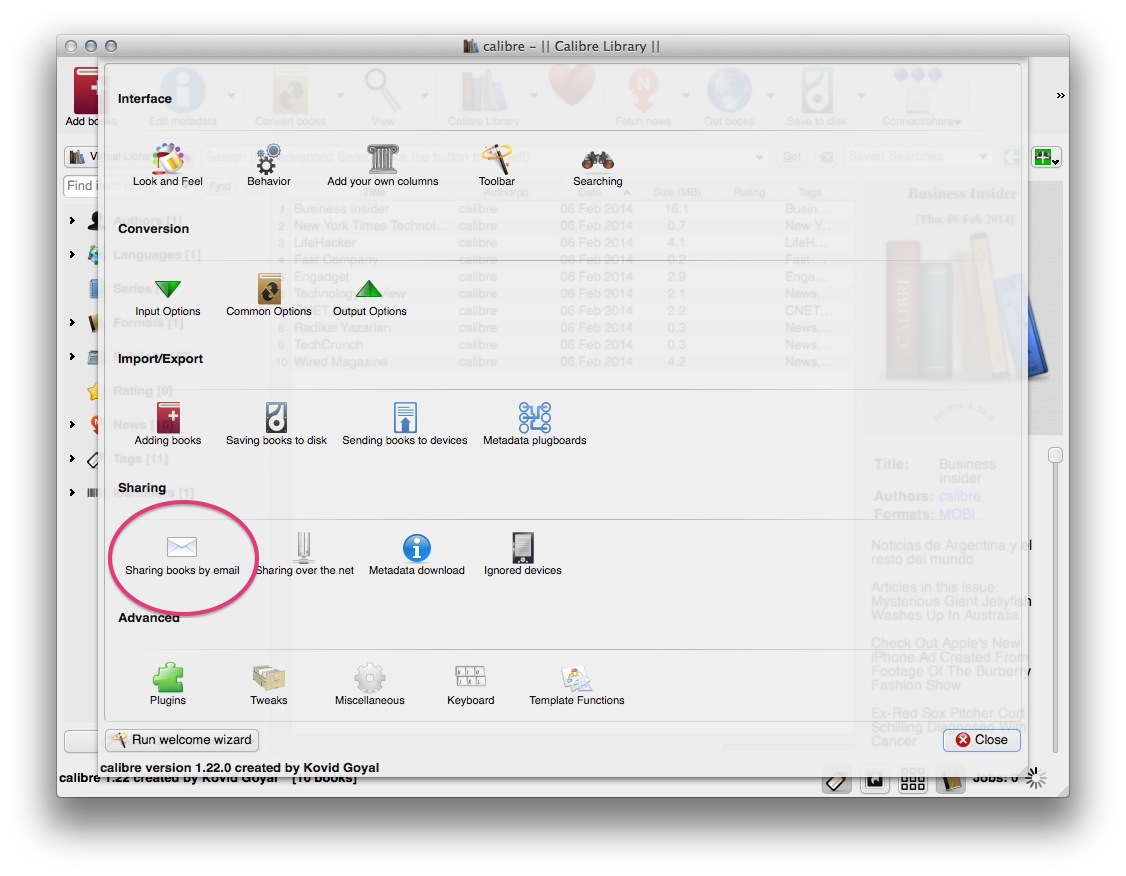This screenshot has height=876, width=1126.
Task: Open the green plus button dropdown
Action: point(1046,157)
